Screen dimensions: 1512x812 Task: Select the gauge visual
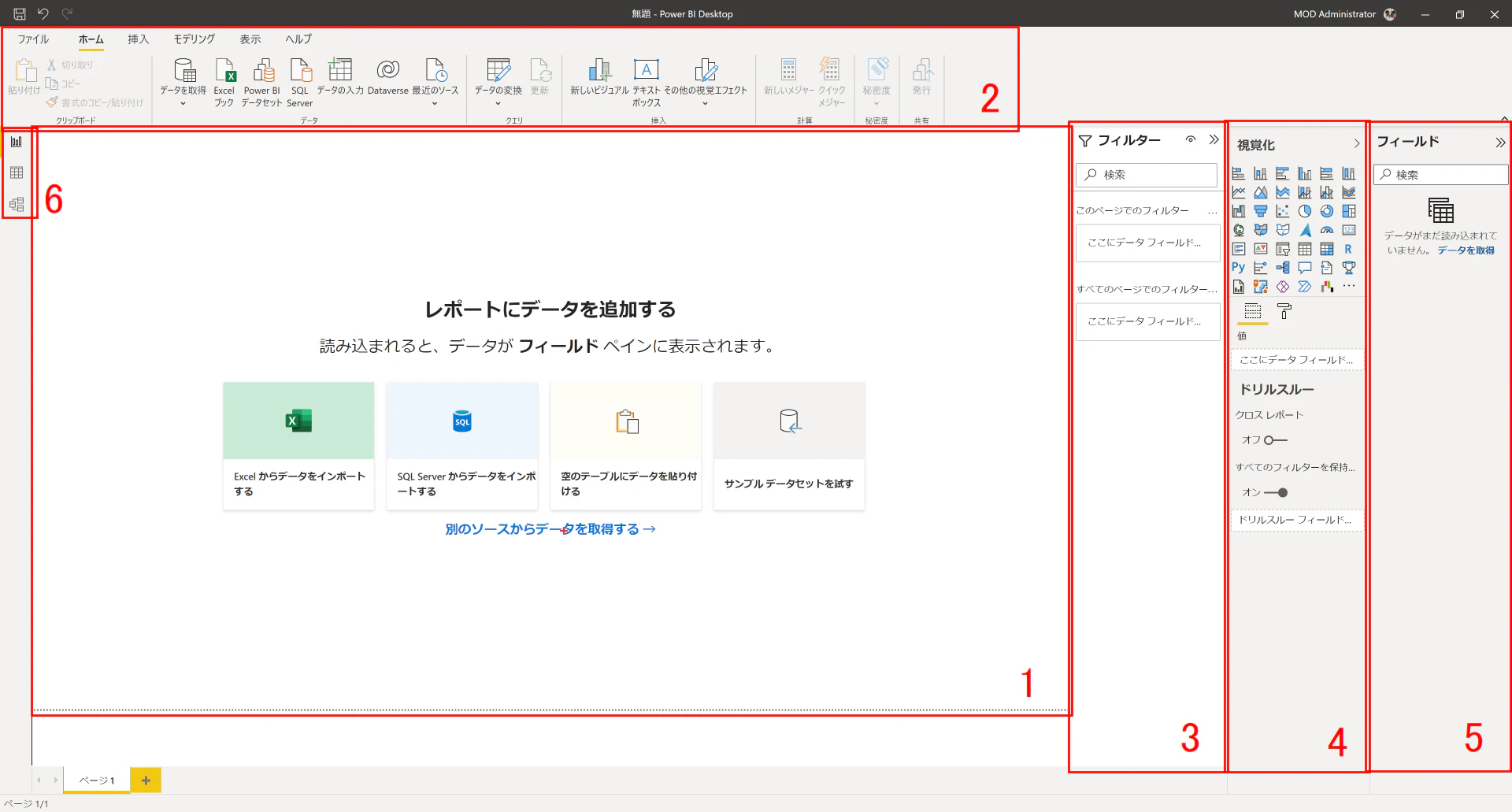[1327, 230]
